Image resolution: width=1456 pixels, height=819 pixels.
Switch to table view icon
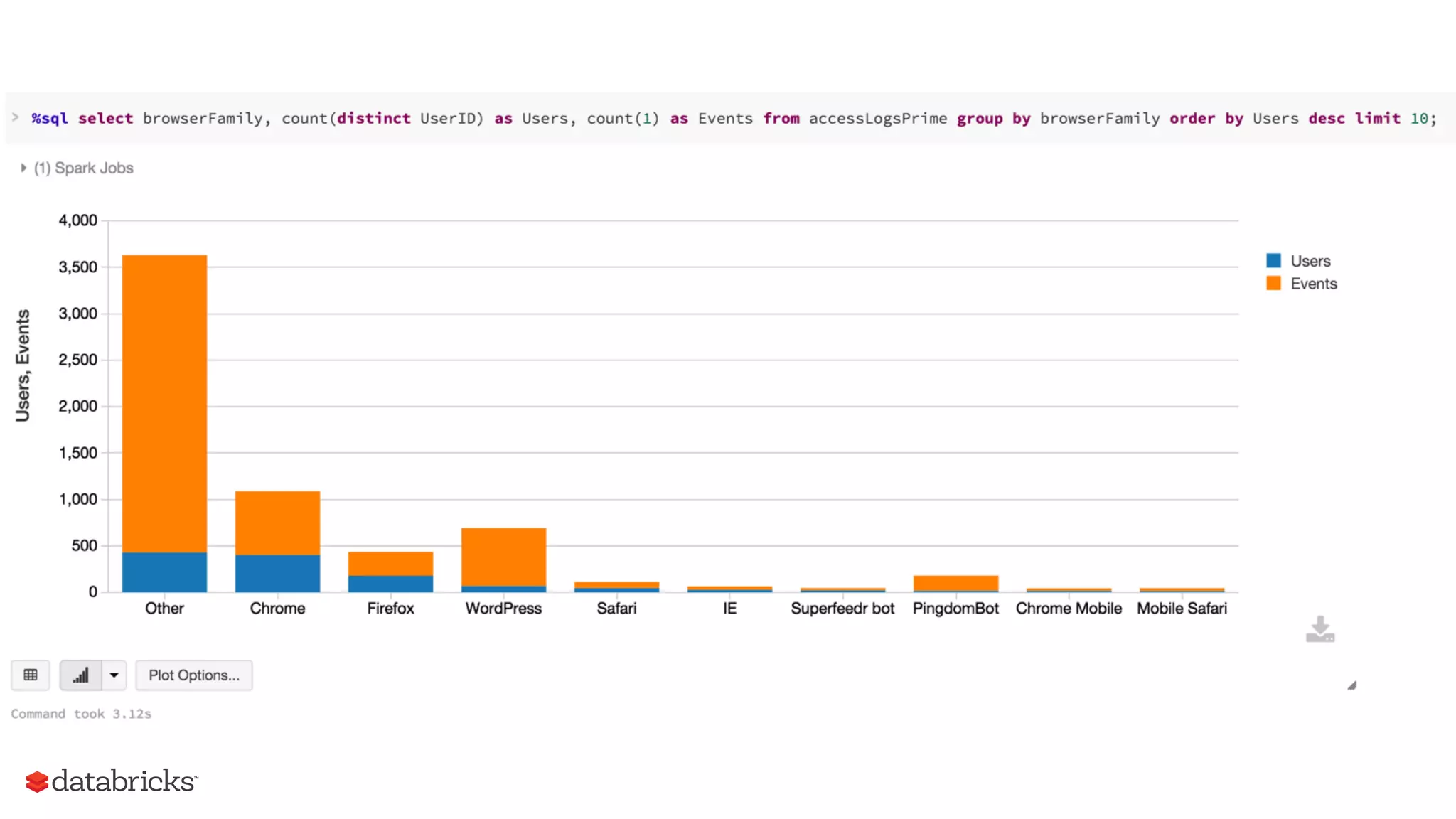tap(31, 675)
